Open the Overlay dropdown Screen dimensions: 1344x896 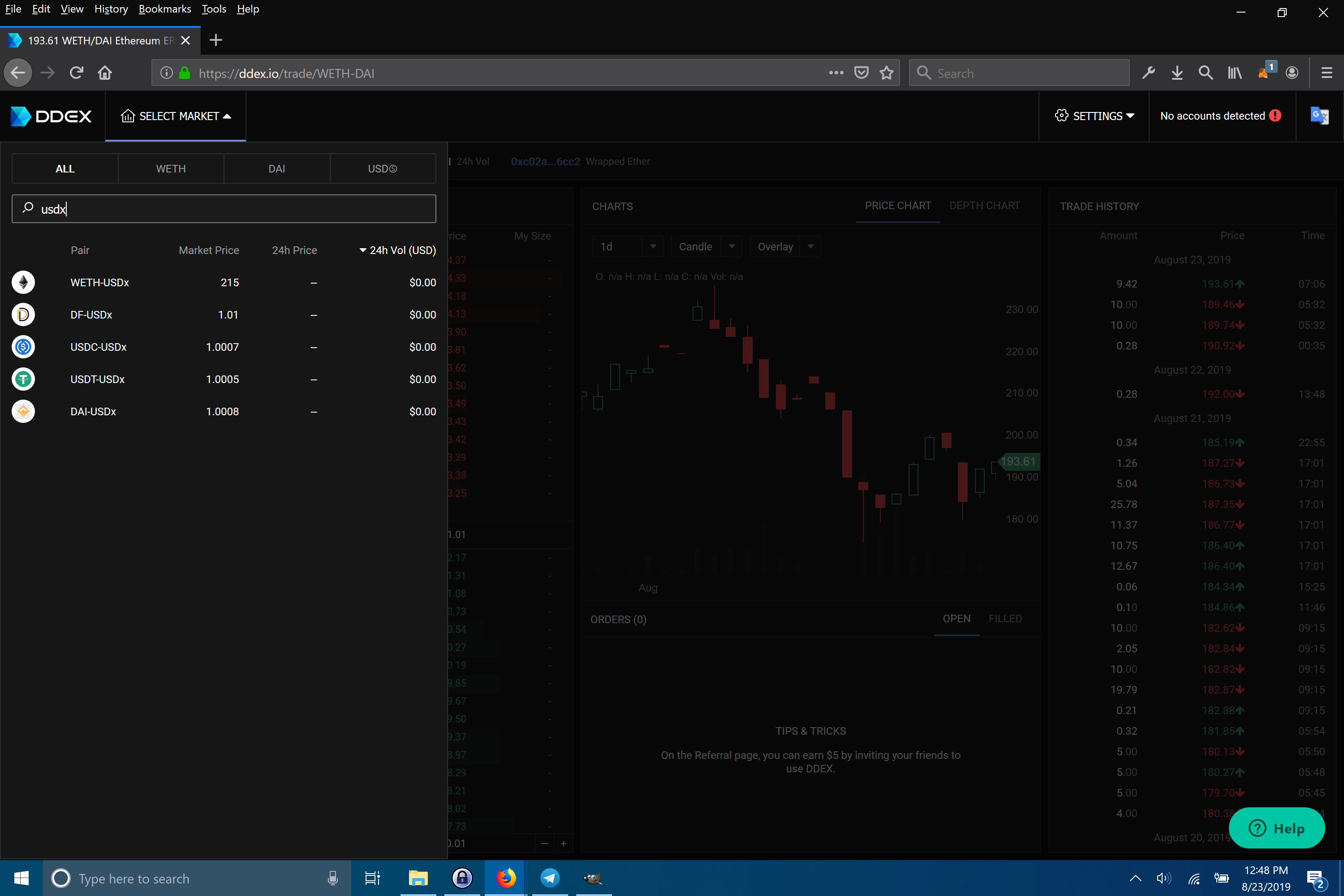[x=785, y=247]
